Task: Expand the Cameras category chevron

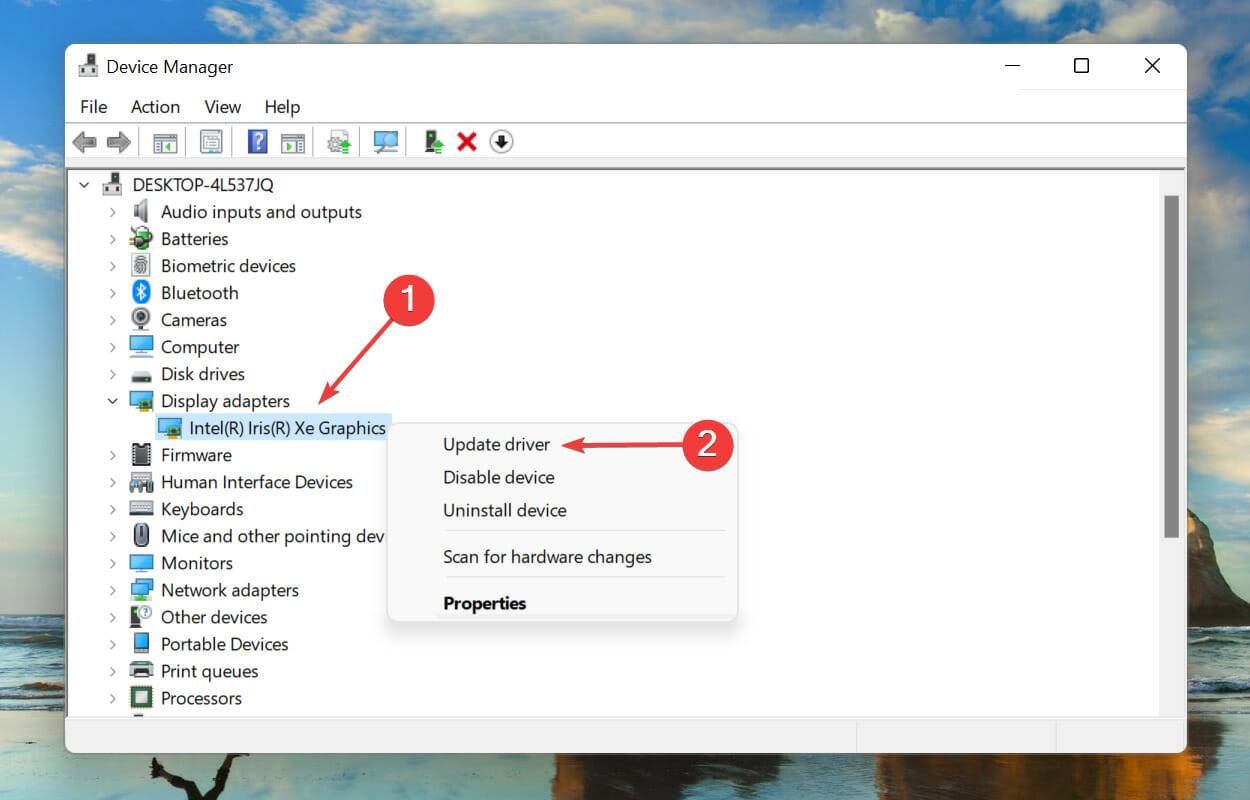Action: [113, 320]
